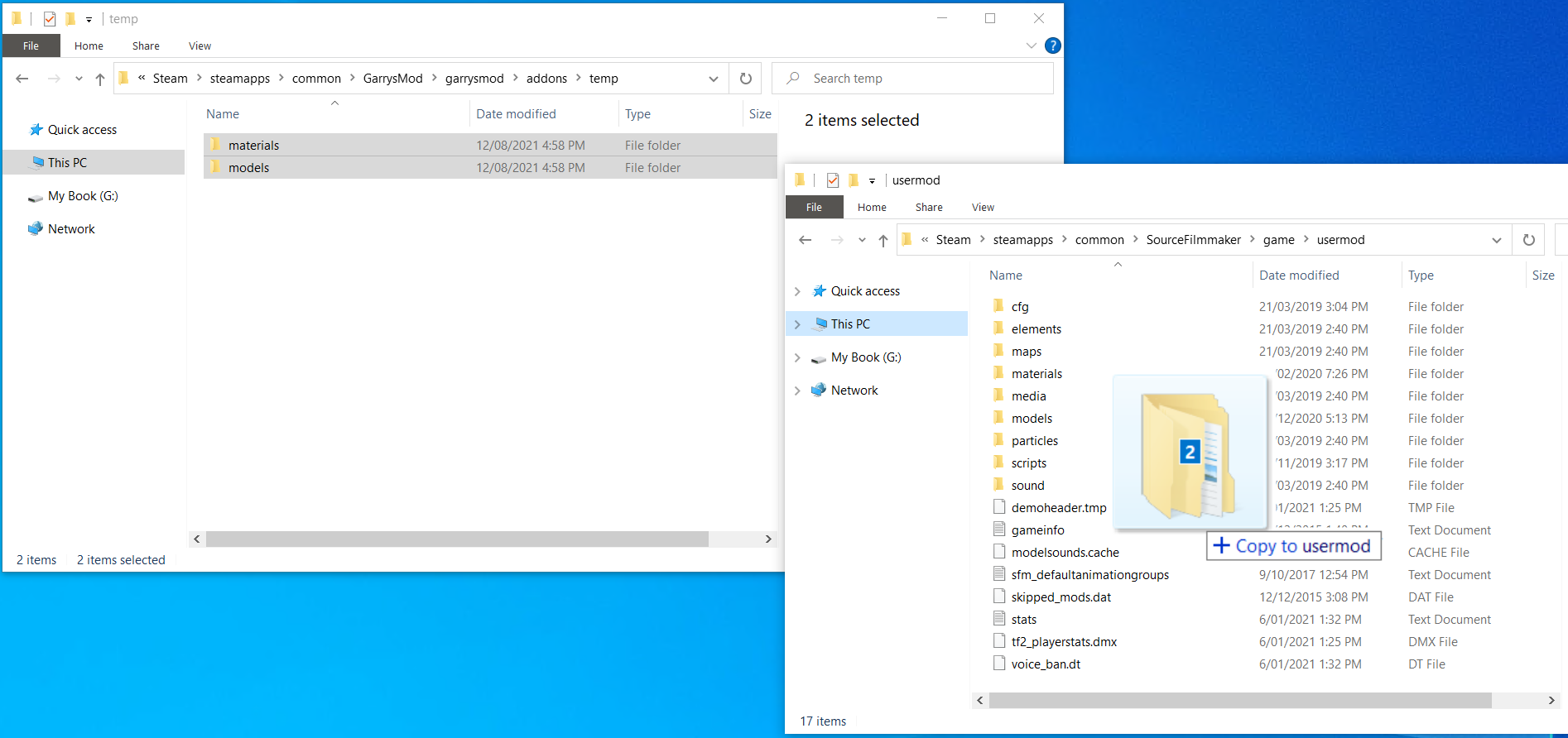1568x738 pixels.
Task: Switch to View ribbon tab in temp window
Action: [200, 46]
